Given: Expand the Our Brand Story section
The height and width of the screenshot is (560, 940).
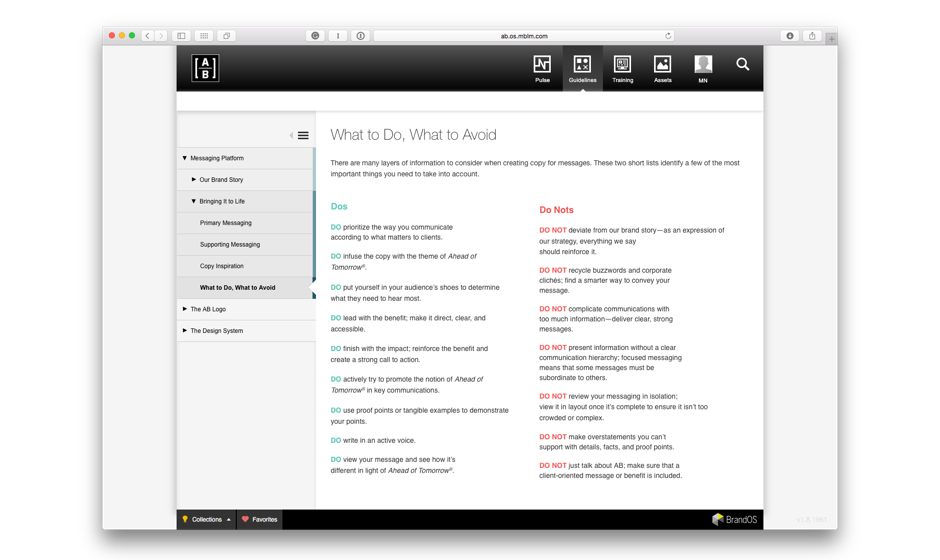Looking at the screenshot, I should click(194, 180).
